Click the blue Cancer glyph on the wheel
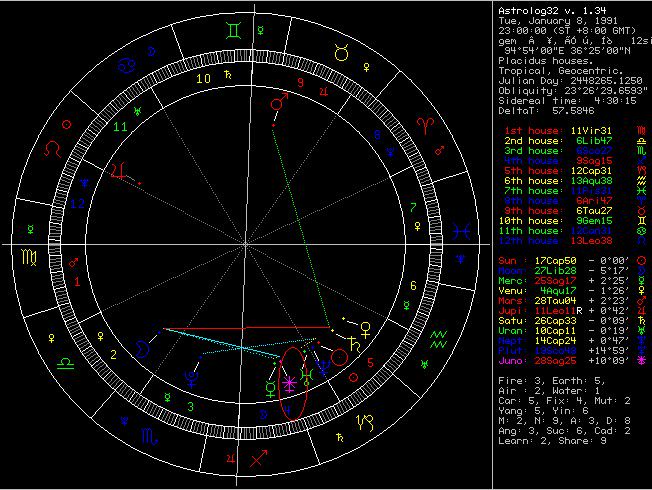 [x=131, y=65]
